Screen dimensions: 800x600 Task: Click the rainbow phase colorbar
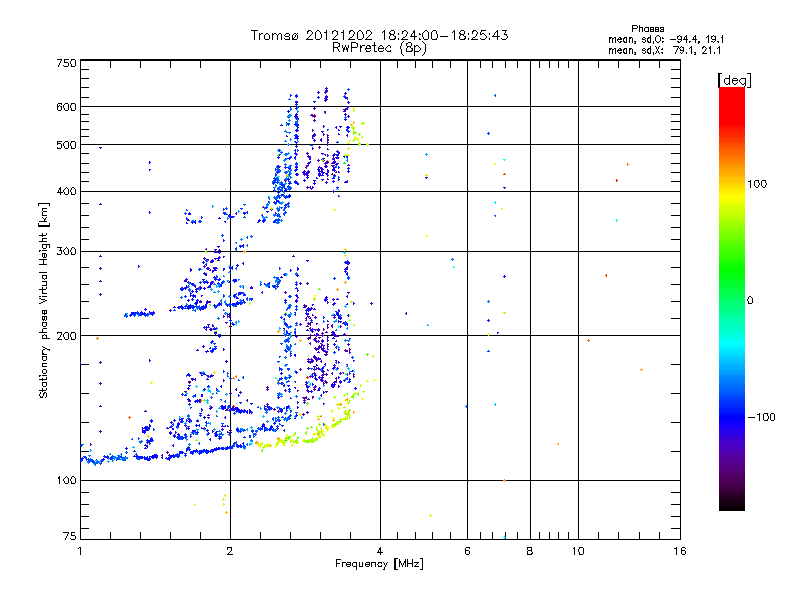(732, 298)
